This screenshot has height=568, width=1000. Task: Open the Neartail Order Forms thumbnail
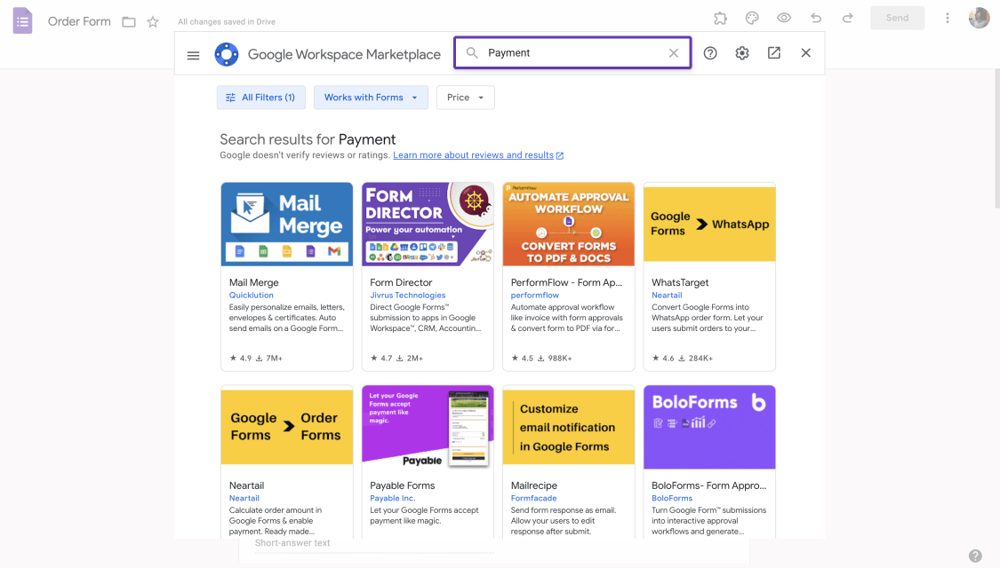(287, 426)
